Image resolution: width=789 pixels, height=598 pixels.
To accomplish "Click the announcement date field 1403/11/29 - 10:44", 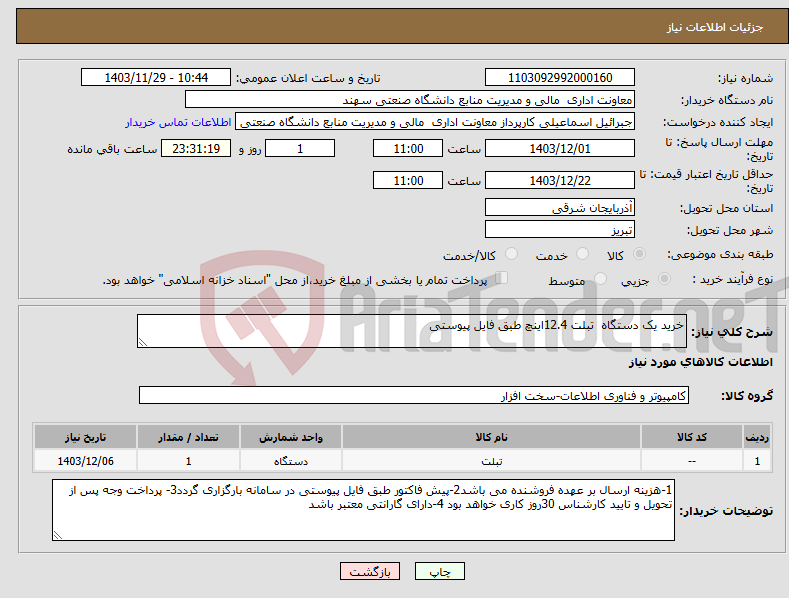I will click(156, 78).
